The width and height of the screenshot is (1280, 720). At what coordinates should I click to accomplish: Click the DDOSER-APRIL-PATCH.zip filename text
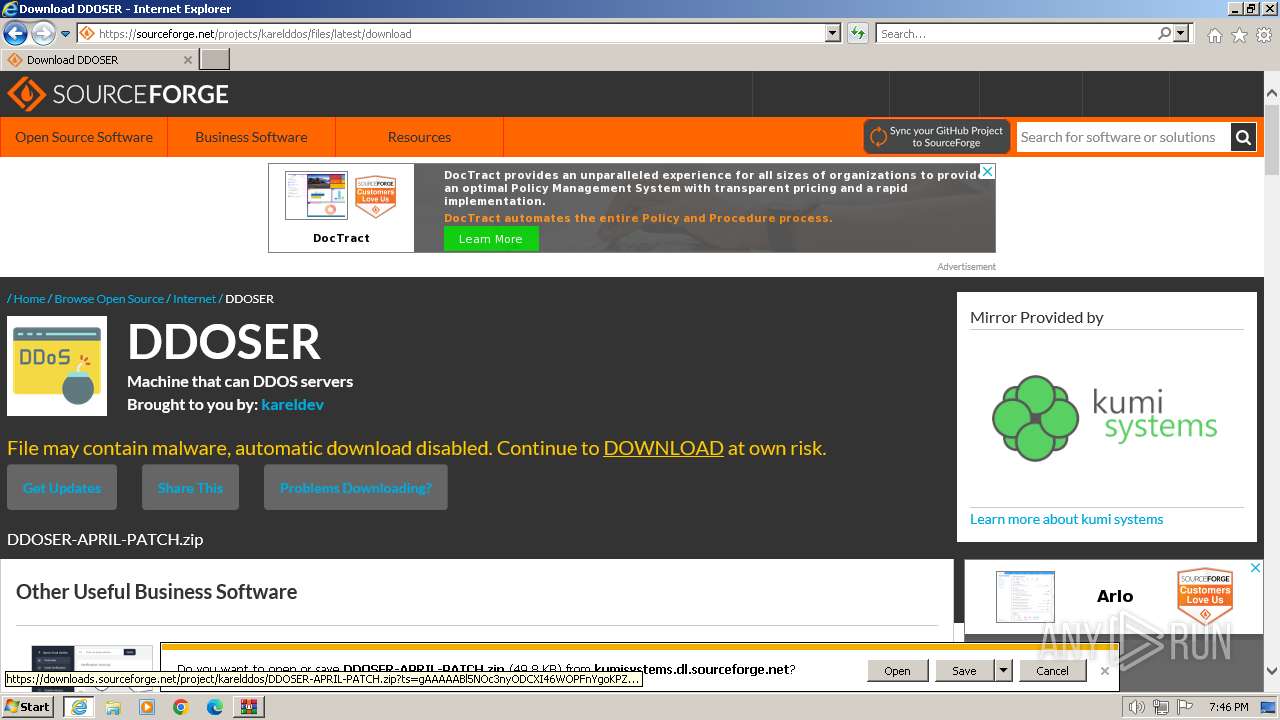105,539
